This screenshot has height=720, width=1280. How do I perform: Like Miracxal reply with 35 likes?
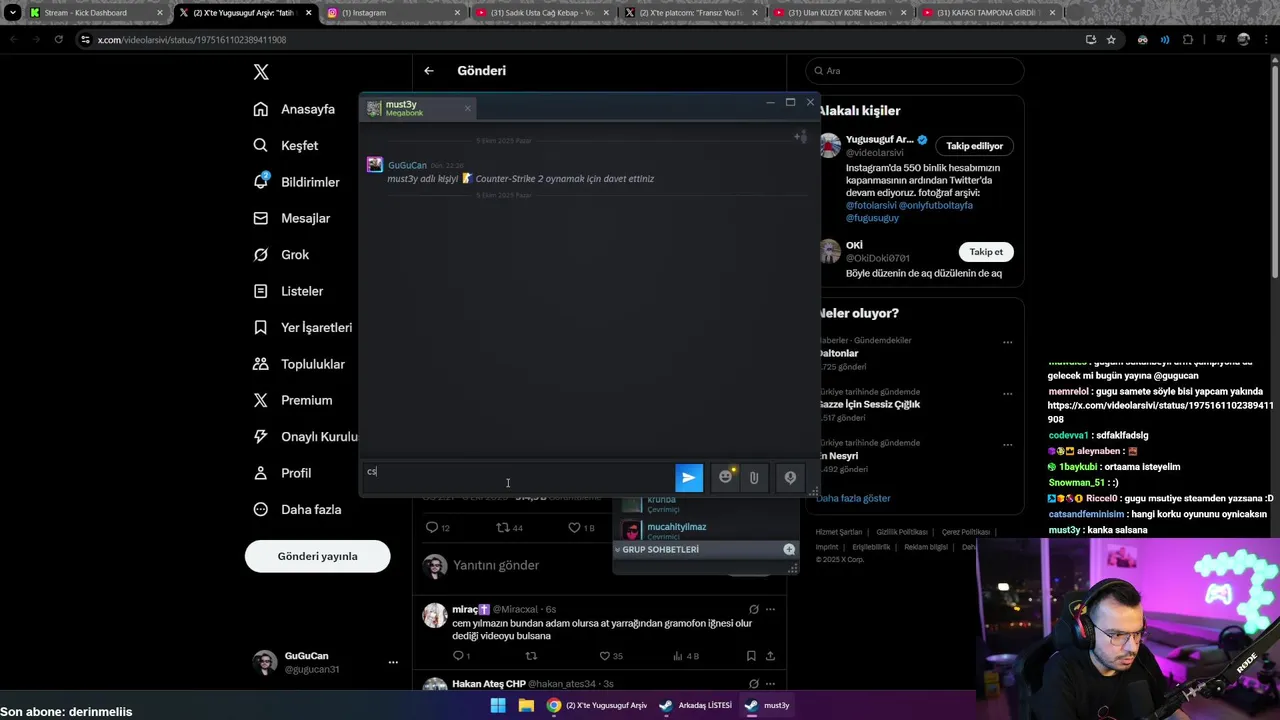[604, 656]
